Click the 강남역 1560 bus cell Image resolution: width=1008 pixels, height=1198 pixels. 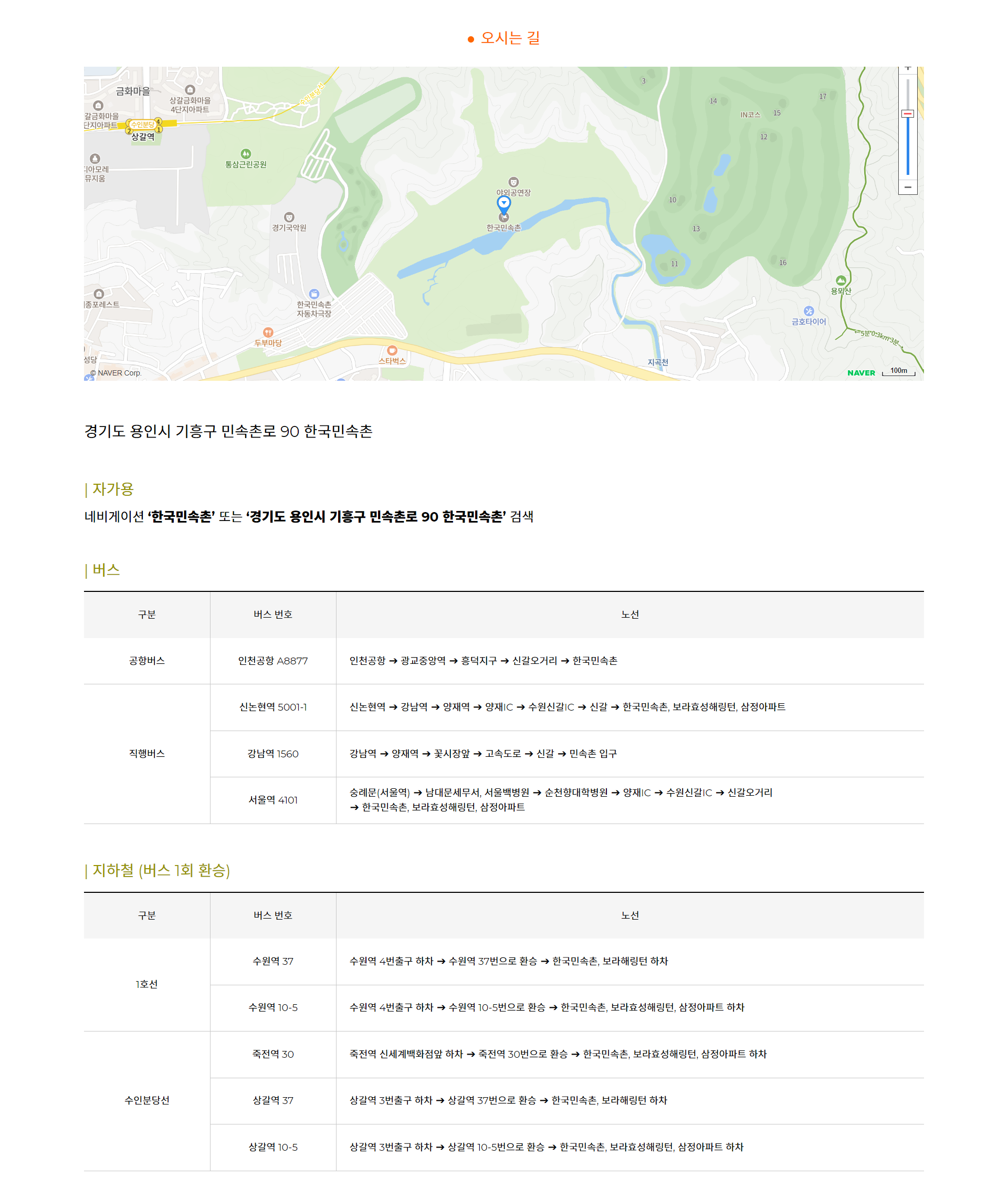click(273, 754)
